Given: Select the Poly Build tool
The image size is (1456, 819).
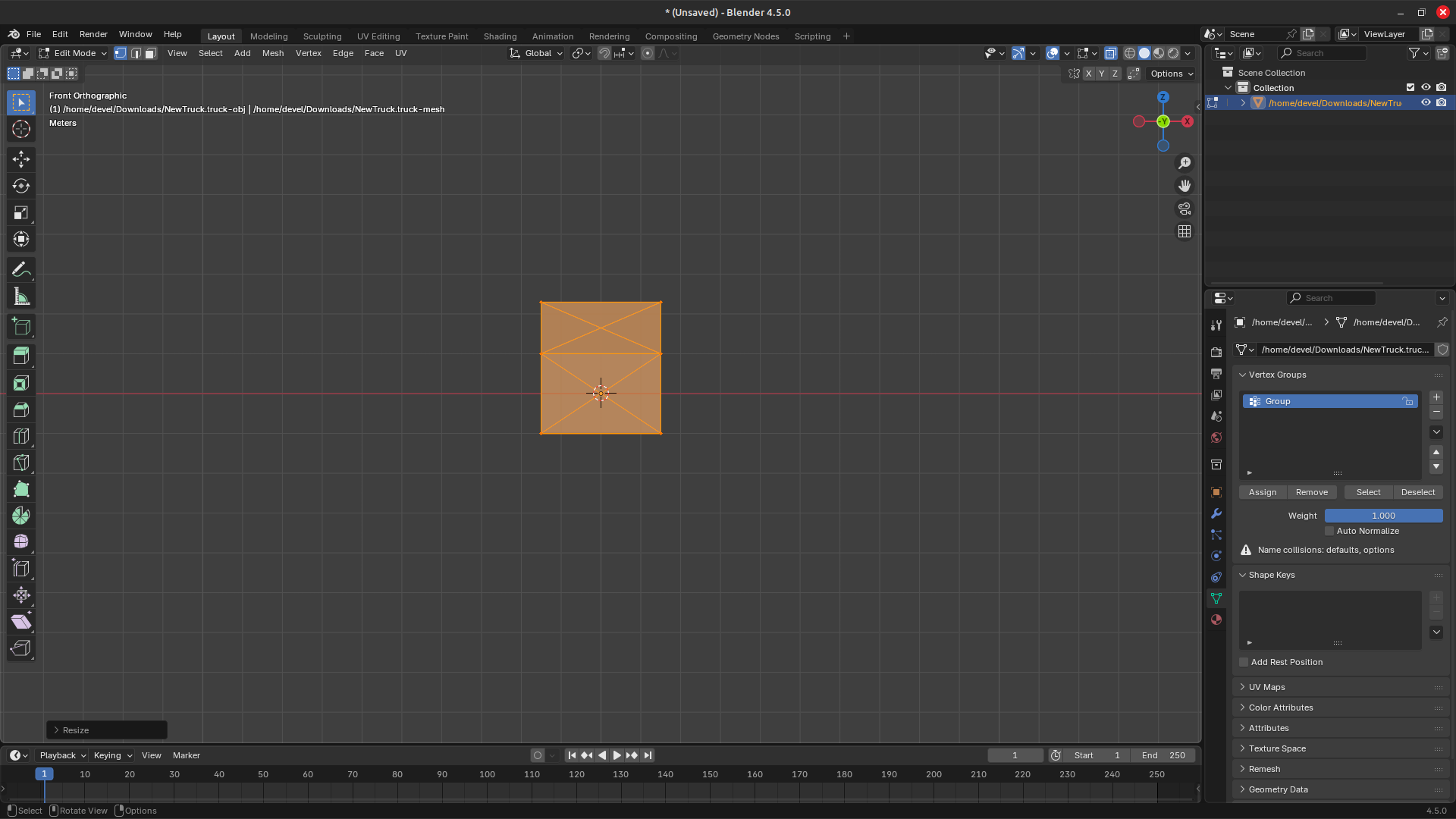Looking at the screenshot, I should pyautogui.click(x=21, y=489).
